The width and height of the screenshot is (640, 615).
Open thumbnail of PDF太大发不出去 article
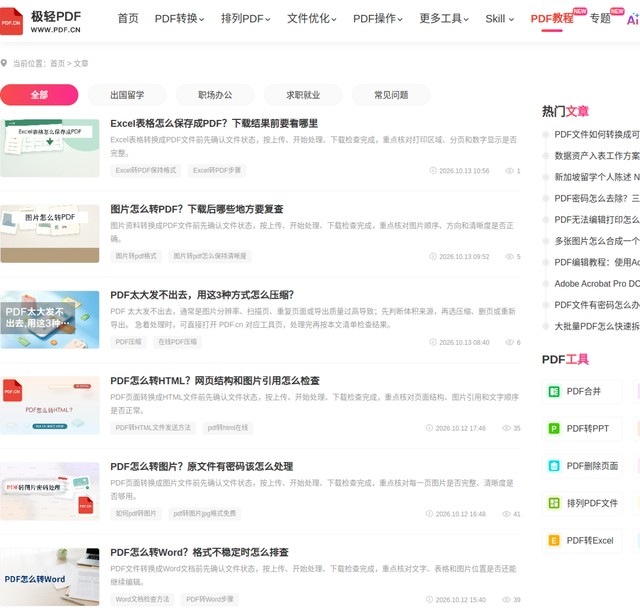49,320
